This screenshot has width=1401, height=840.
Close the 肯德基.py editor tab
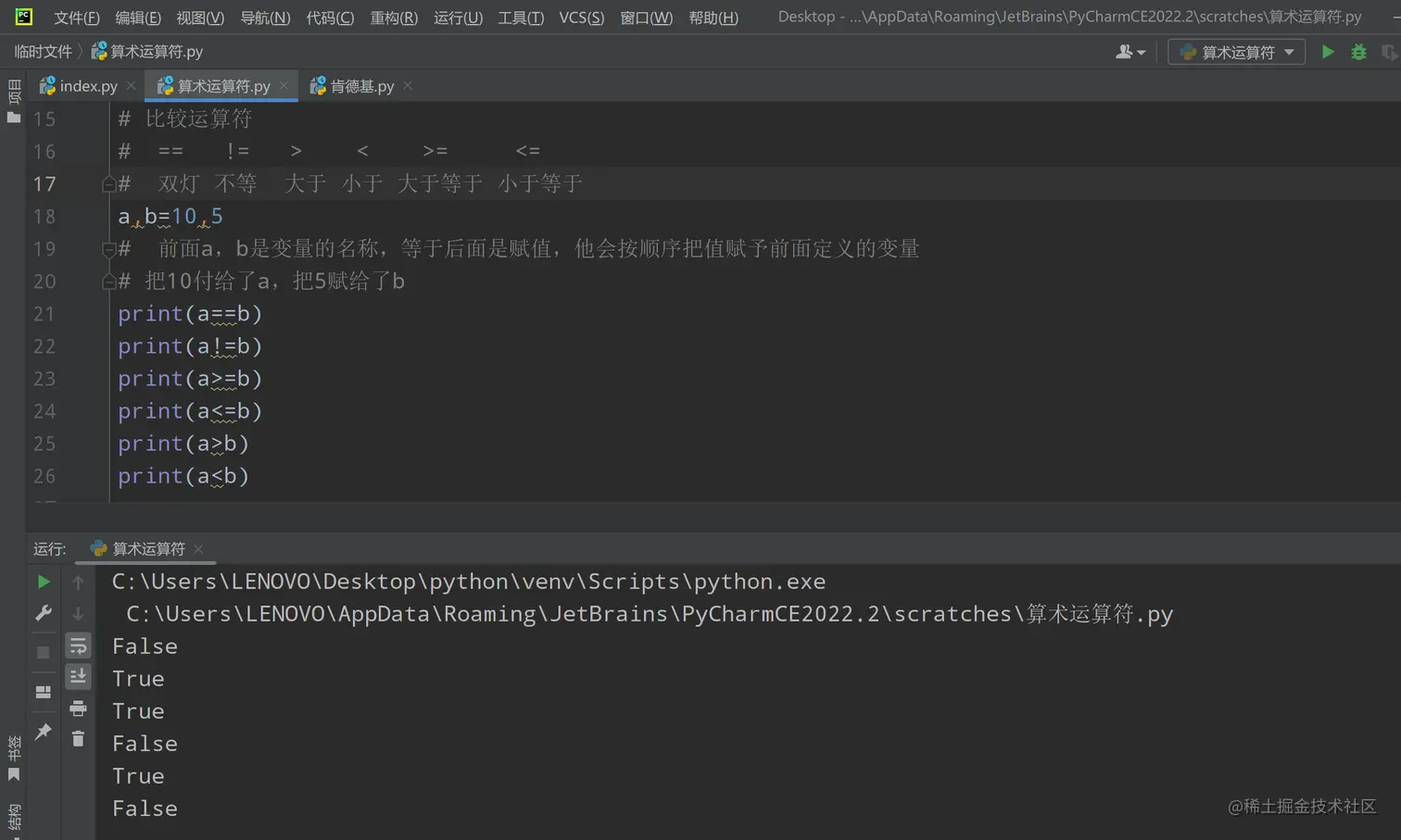click(x=408, y=85)
